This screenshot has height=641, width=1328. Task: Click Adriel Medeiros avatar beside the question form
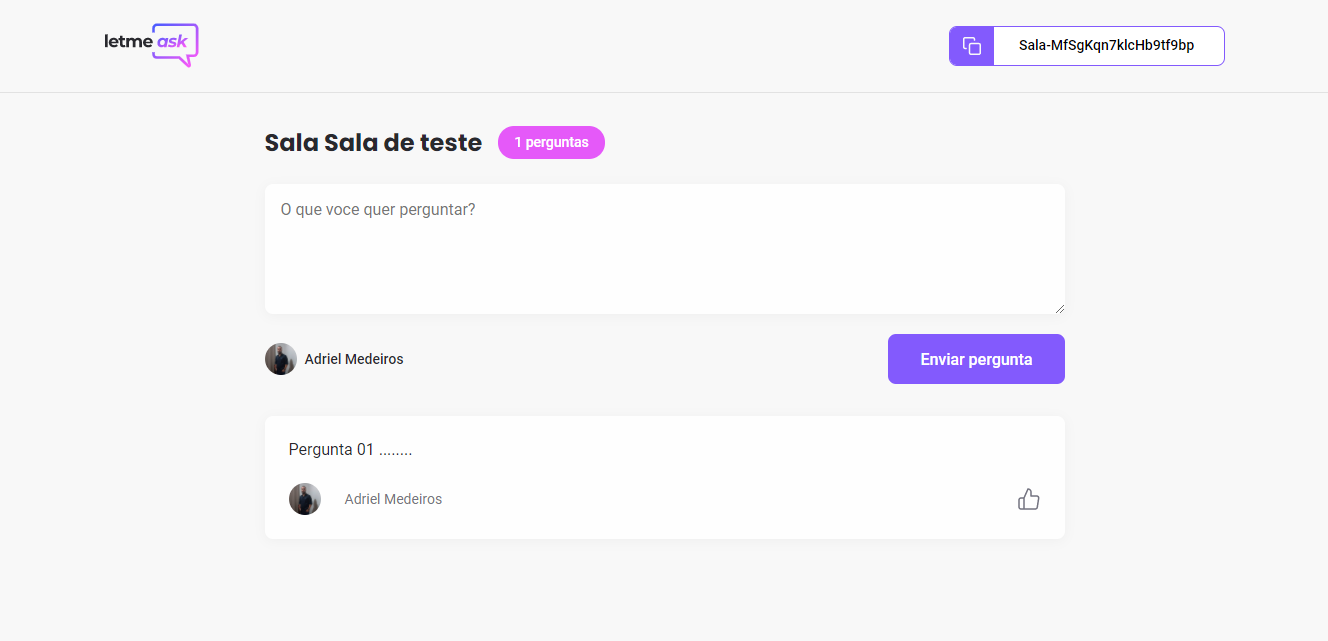[x=281, y=358]
